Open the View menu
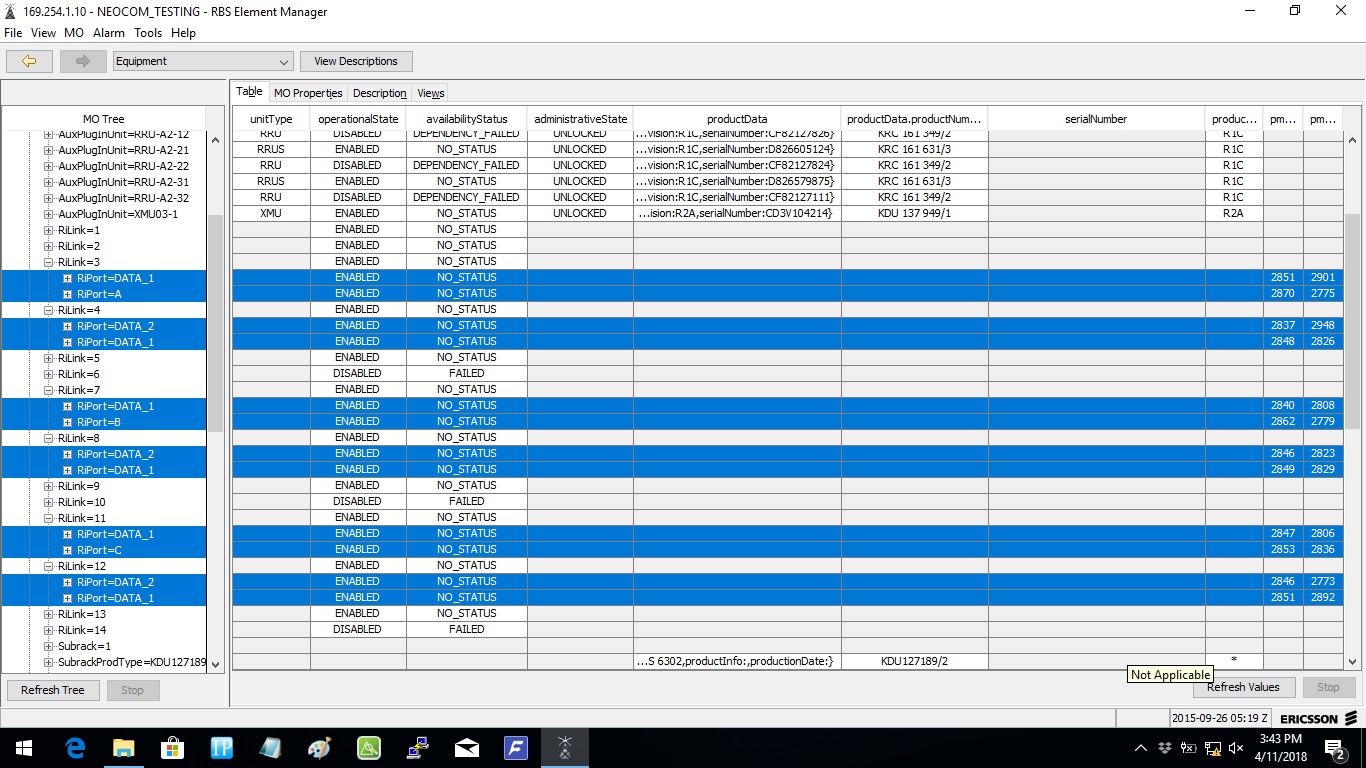The image size is (1366, 768). click(43, 33)
